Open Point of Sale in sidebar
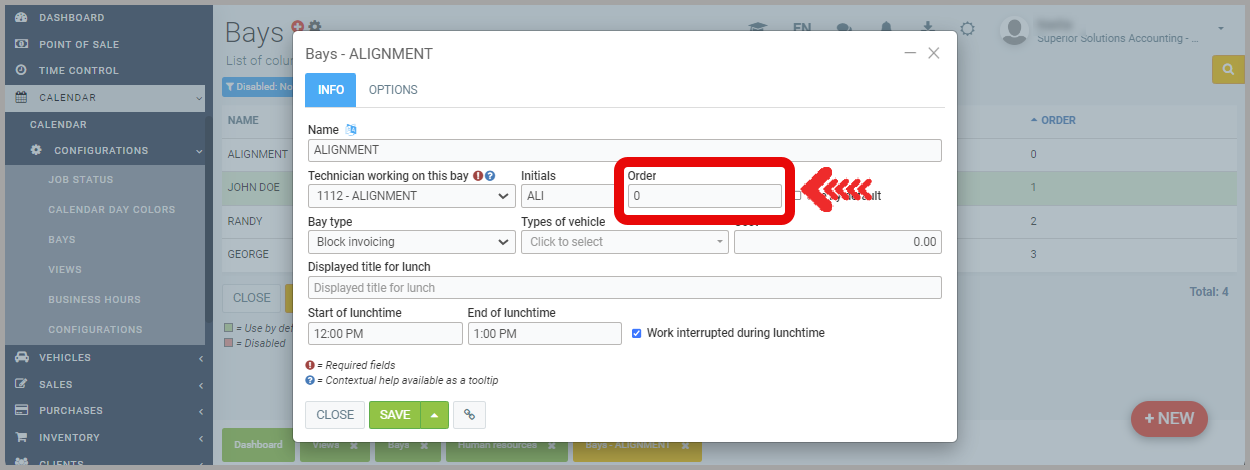 click(78, 44)
